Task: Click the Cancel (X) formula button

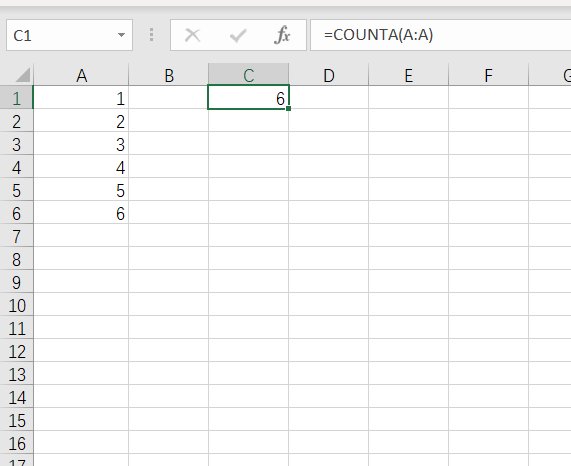Action: coord(192,35)
